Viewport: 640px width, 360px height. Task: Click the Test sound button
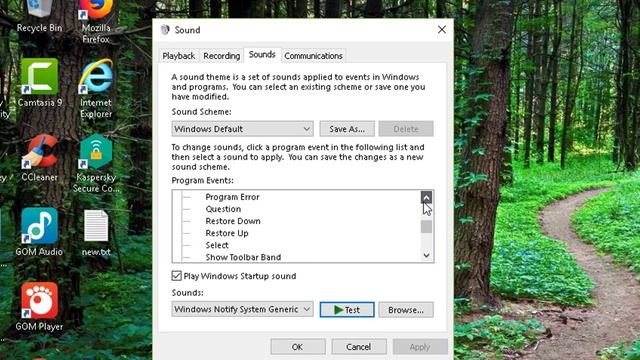347,310
